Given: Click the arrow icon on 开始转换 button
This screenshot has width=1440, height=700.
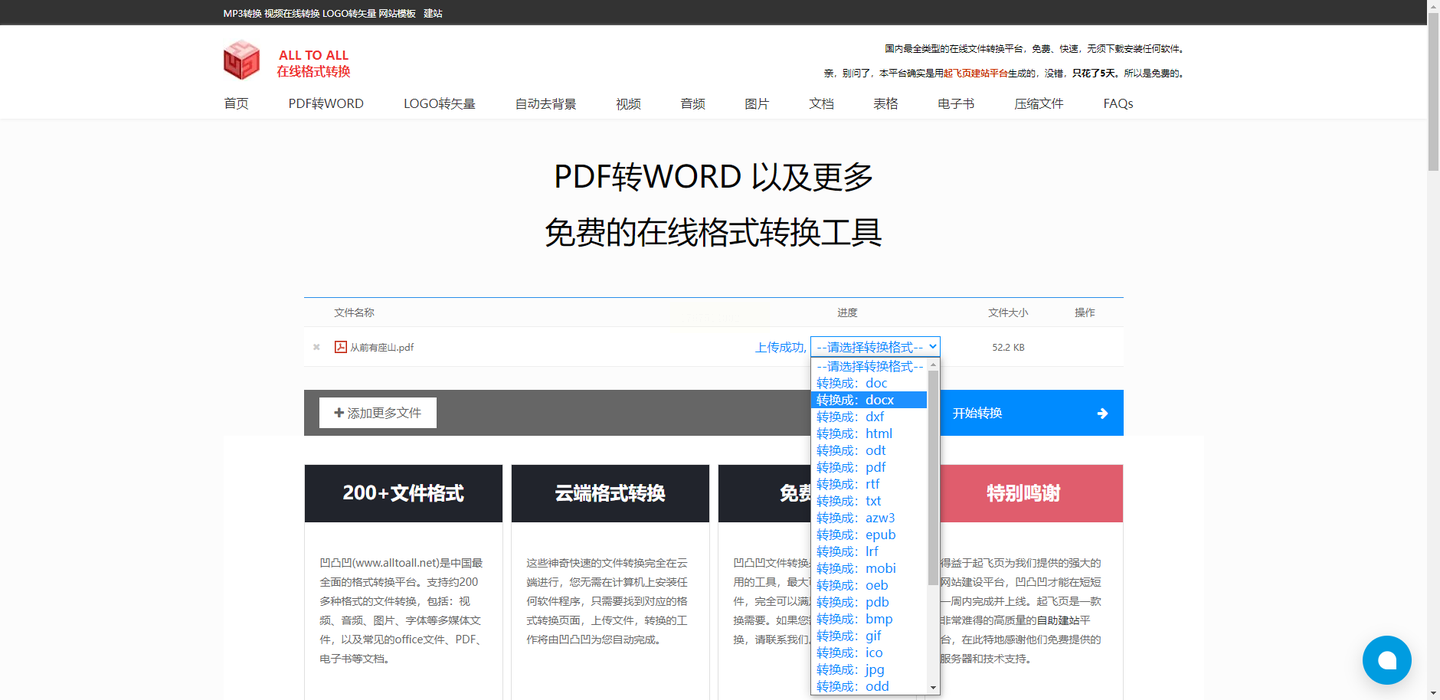Looking at the screenshot, I should tap(1102, 414).
